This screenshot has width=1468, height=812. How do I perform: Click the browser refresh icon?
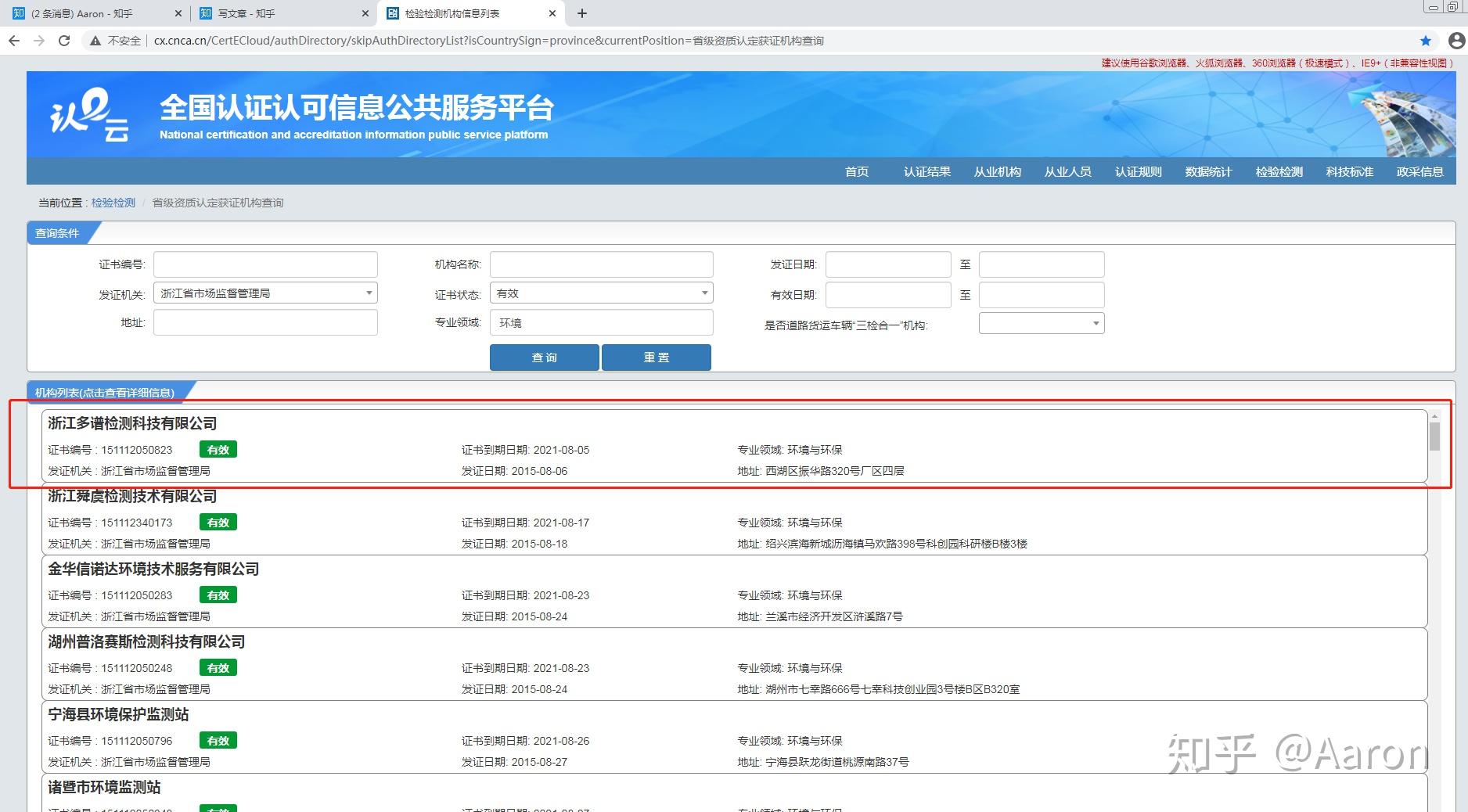pos(65,40)
